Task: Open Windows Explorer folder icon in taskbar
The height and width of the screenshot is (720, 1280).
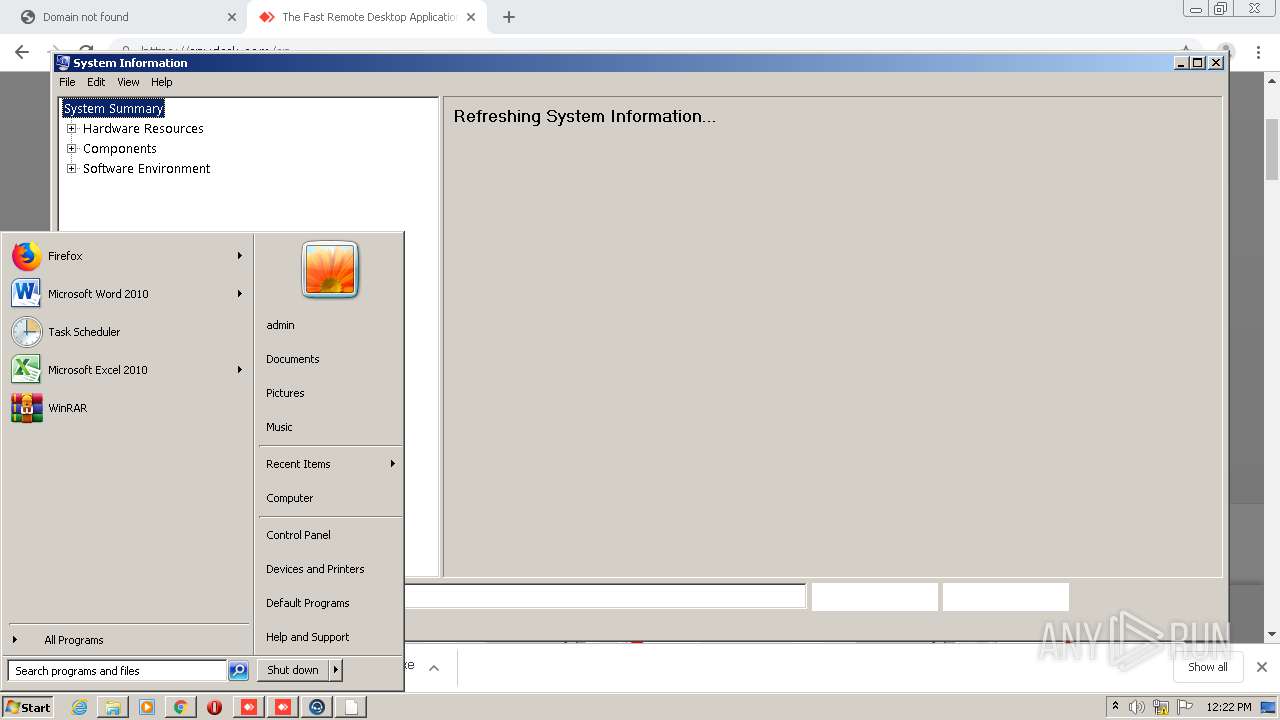Action: coord(113,707)
